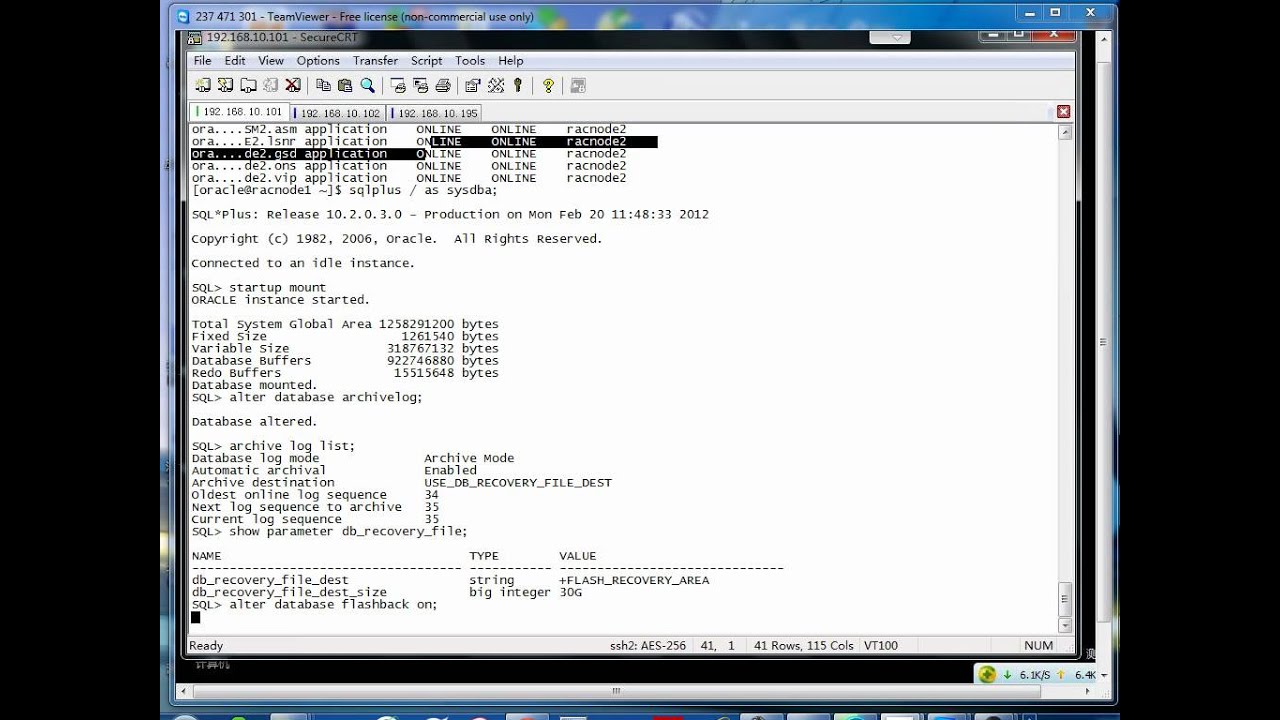Click the grayed Reconnect toolbar icon
This screenshot has width=1280, height=720.
point(270,86)
